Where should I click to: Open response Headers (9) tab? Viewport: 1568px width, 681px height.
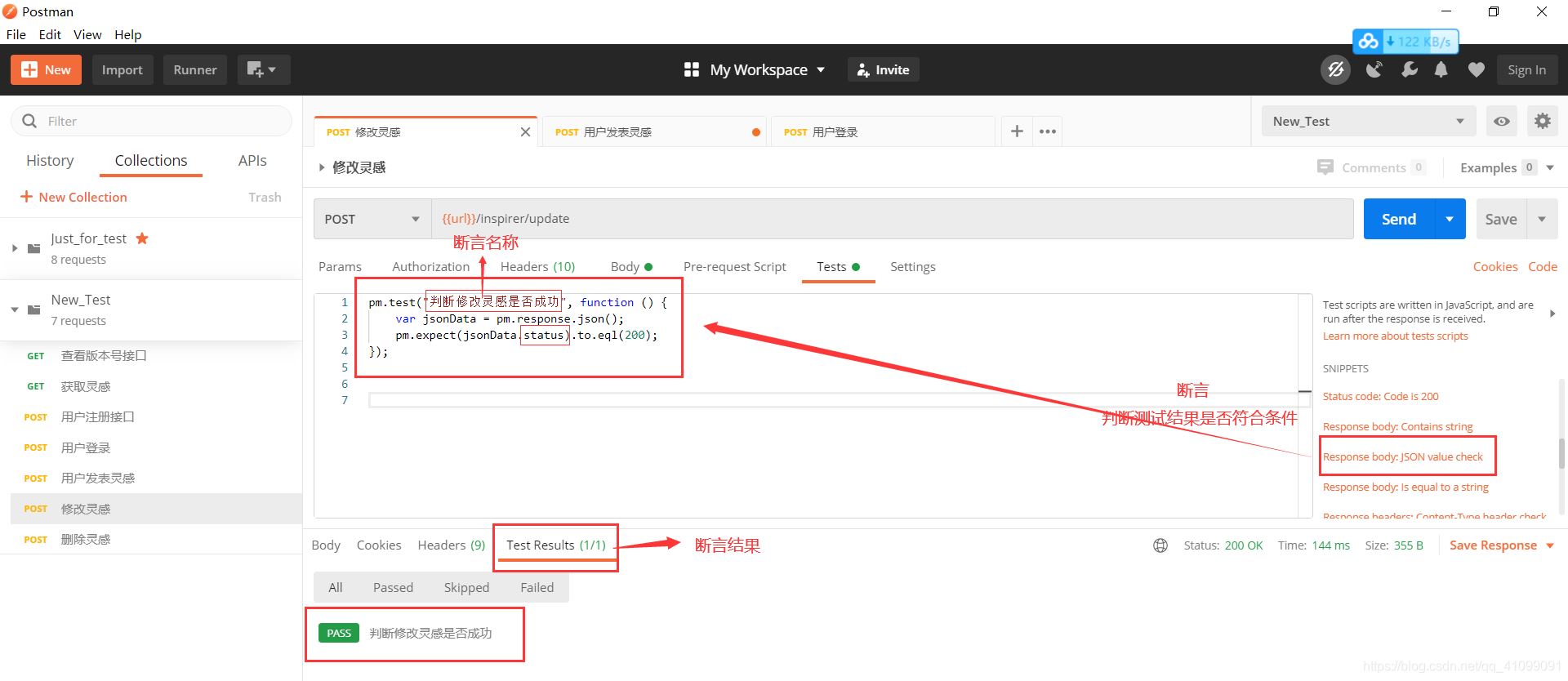coord(451,545)
